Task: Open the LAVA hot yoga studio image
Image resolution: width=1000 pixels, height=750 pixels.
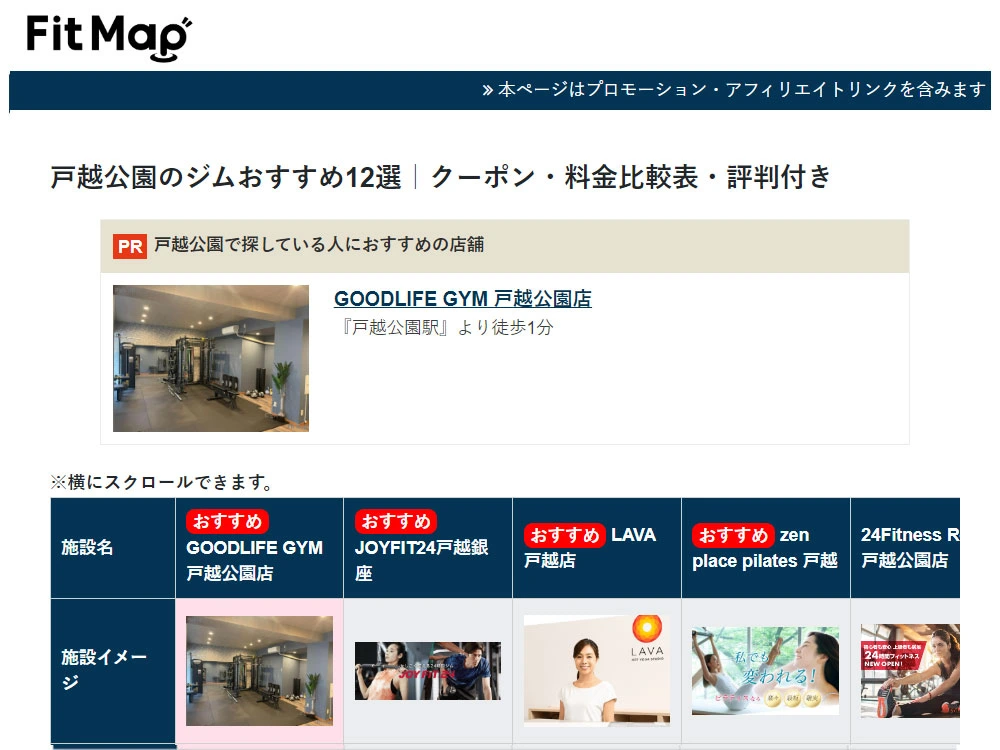Action: pyautogui.click(x=597, y=670)
